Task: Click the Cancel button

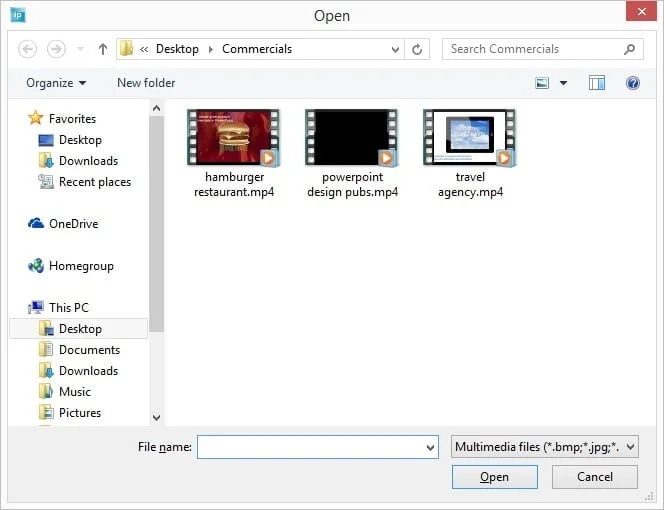Action: [x=595, y=477]
